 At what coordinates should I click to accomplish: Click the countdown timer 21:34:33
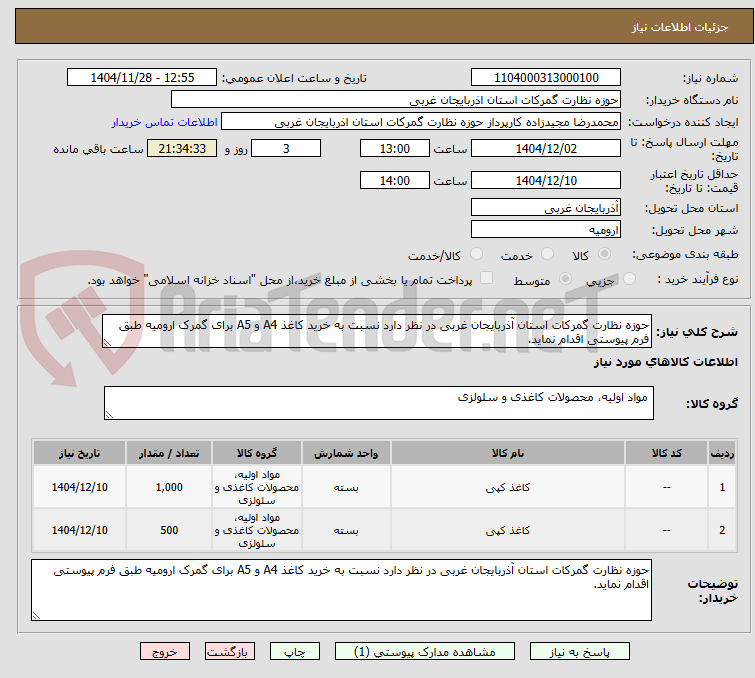click(x=182, y=148)
